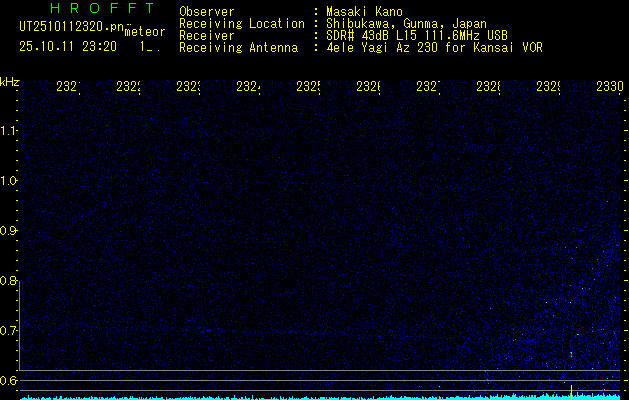The width and height of the screenshot is (629, 400).
Task: Click the 0.9 kHz frequency axis label
Action: (x=9, y=230)
